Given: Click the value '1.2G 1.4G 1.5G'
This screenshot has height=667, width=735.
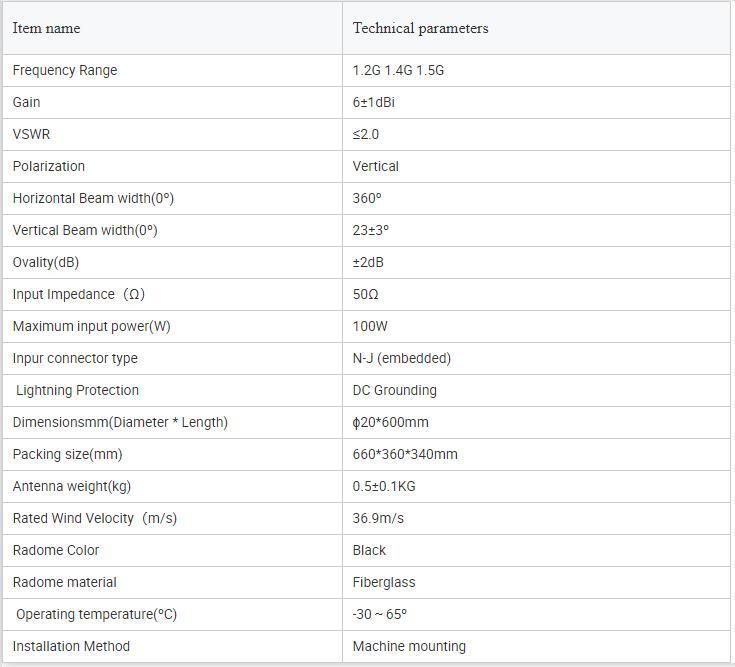Looking at the screenshot, I should (x=398, y=70).
